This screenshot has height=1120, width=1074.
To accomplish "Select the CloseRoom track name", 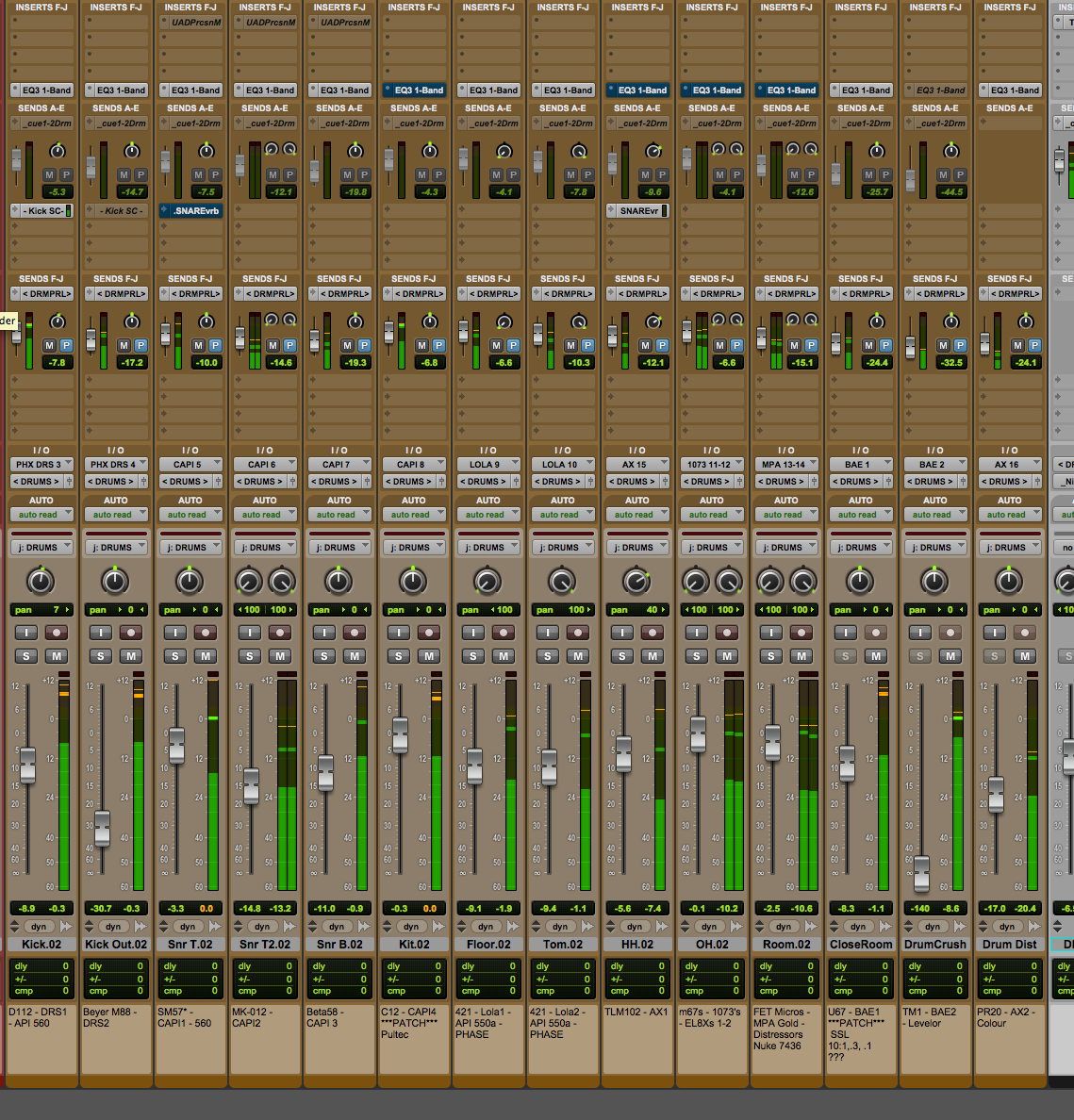I will click(861, 945).
